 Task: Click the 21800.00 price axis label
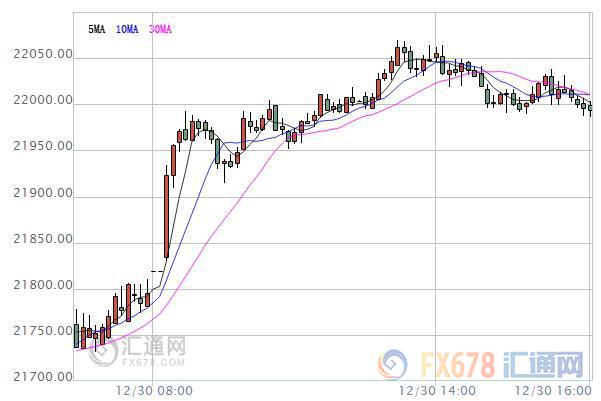tap(43, 285)
